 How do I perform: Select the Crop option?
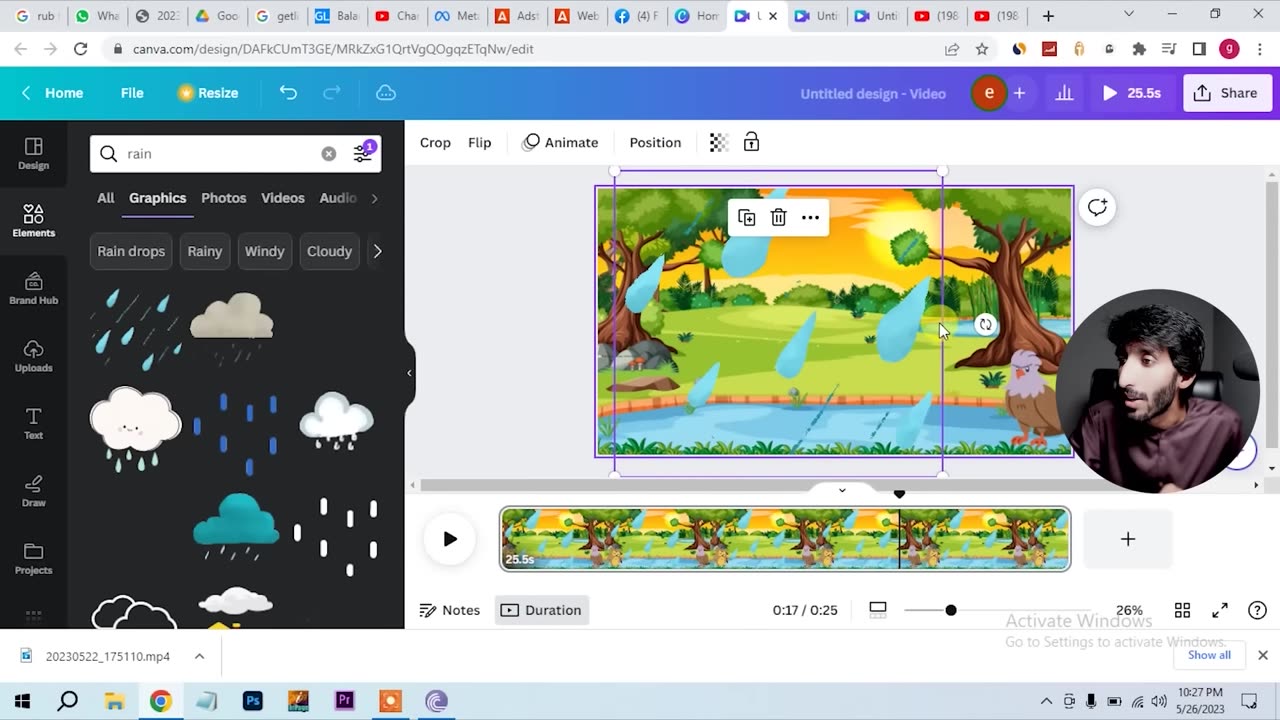(x=435, y=143)
